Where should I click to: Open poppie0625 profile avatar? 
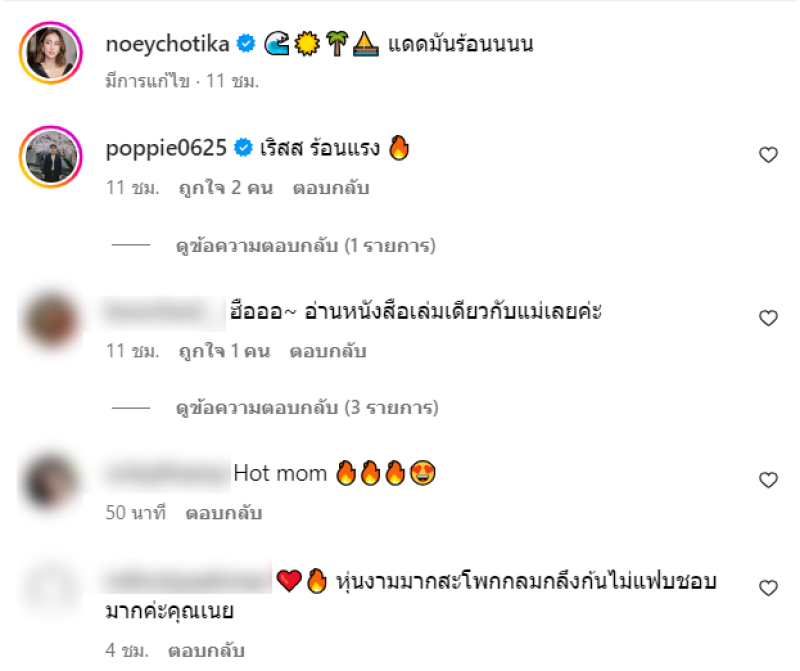coord(51,157)
